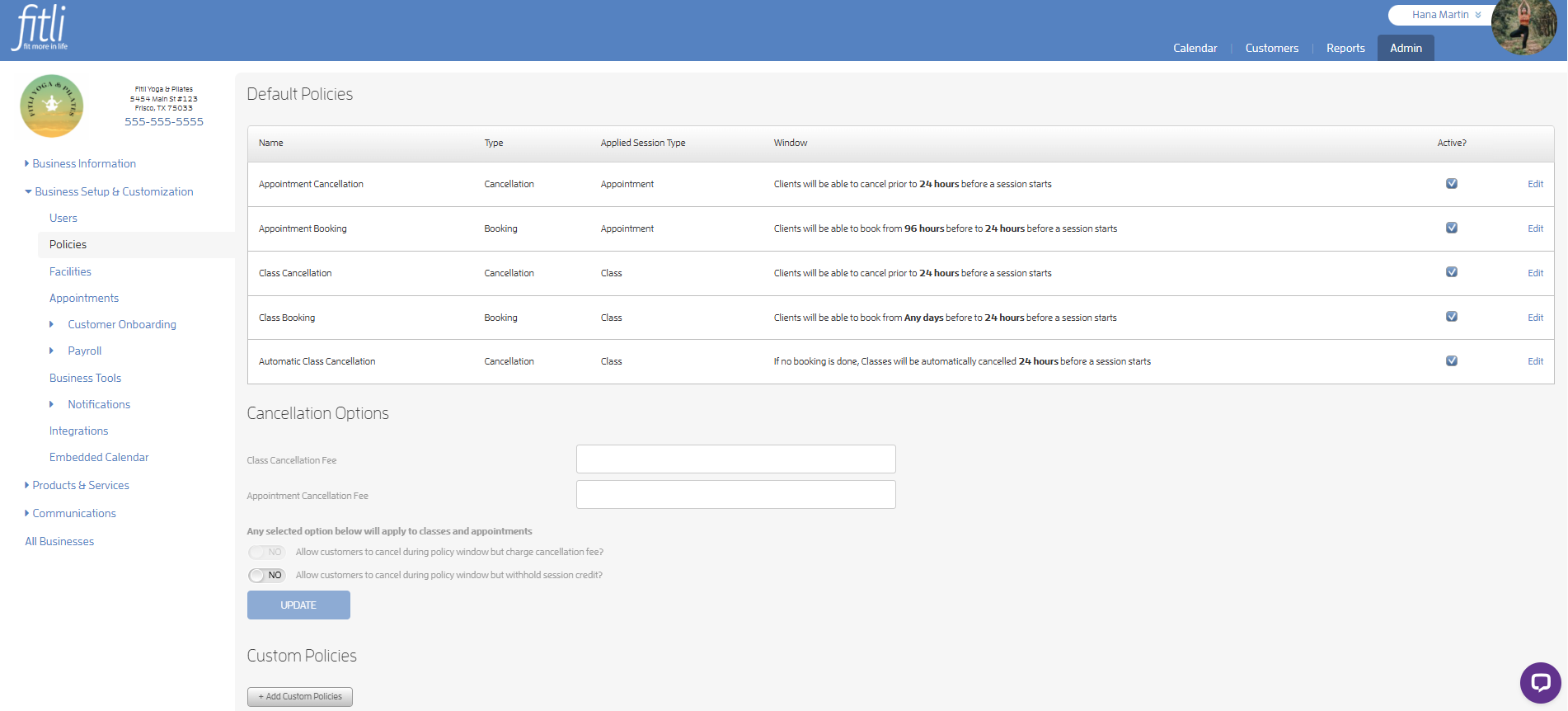Open the chat support bubble
This screenshot has height=711, width=1568.
coord(1540,682)
